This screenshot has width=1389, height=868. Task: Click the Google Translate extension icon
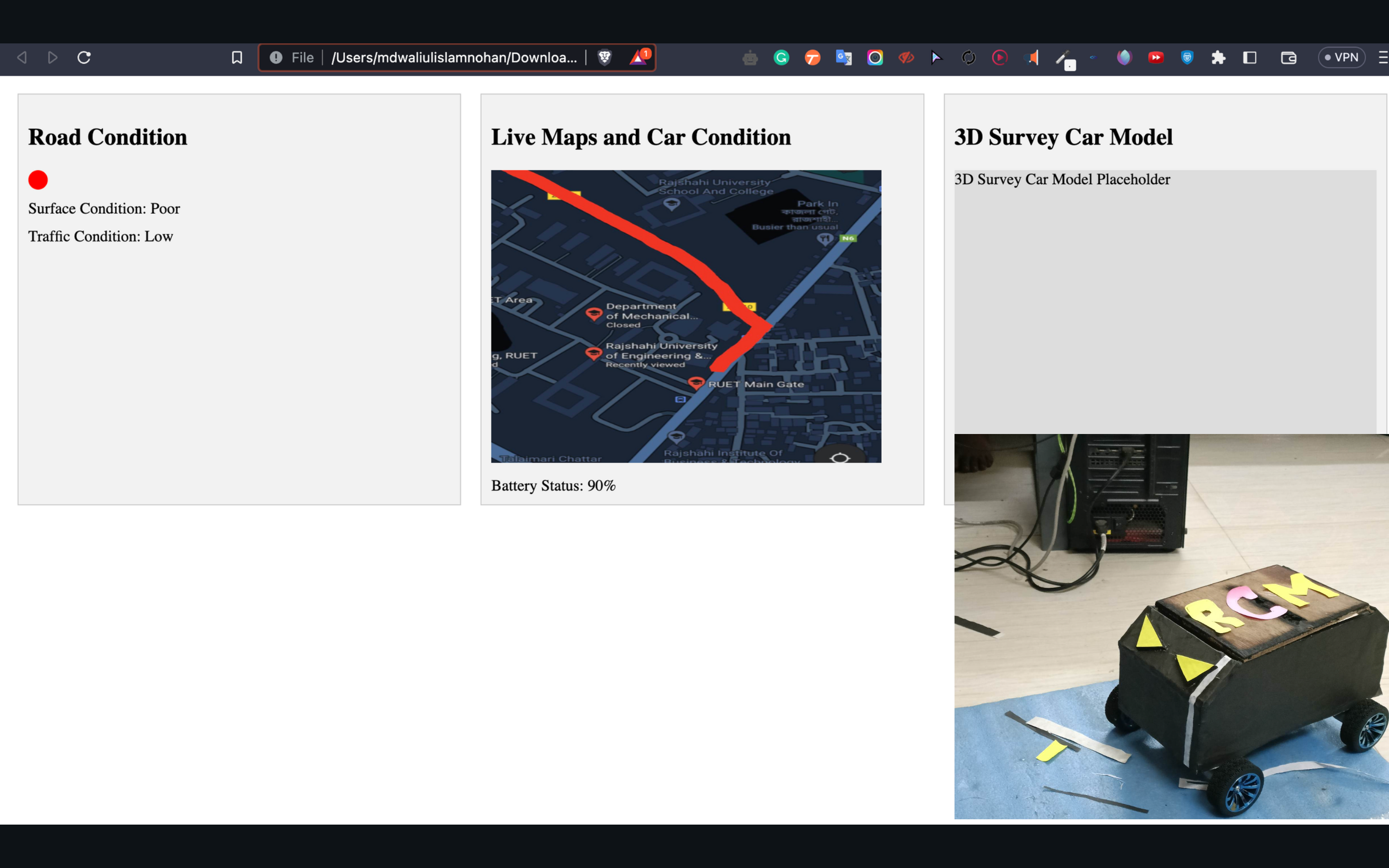[x=843, y=57]
